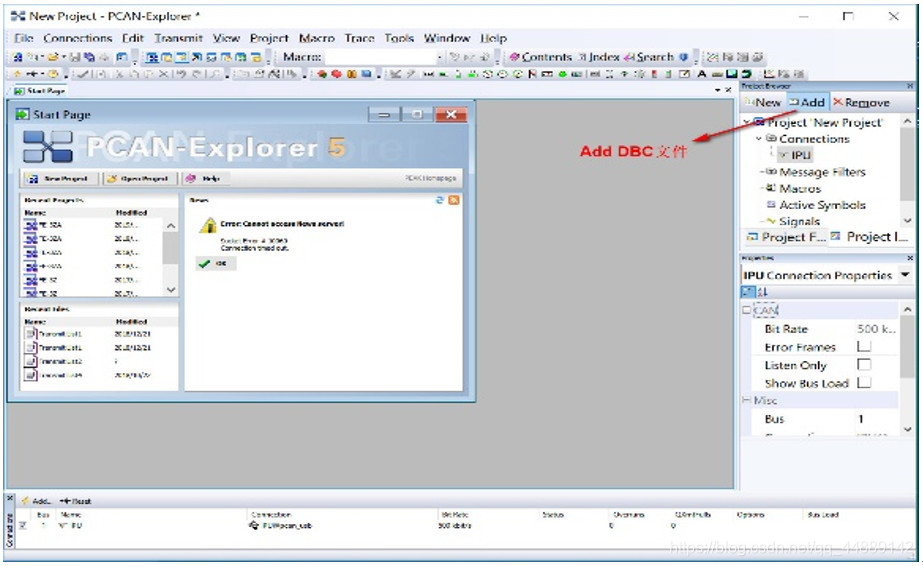923x566 pixels.
Task: Click the orange pause bars toolbar icon
Action: (x=351, y=74)
